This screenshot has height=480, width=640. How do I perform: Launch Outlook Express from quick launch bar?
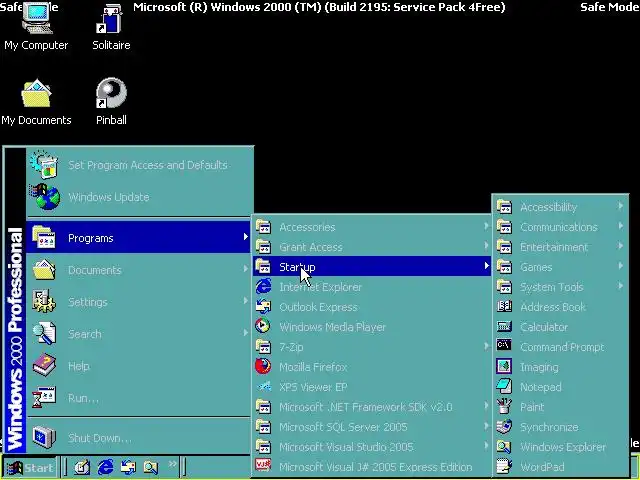[x=128, y=467]
